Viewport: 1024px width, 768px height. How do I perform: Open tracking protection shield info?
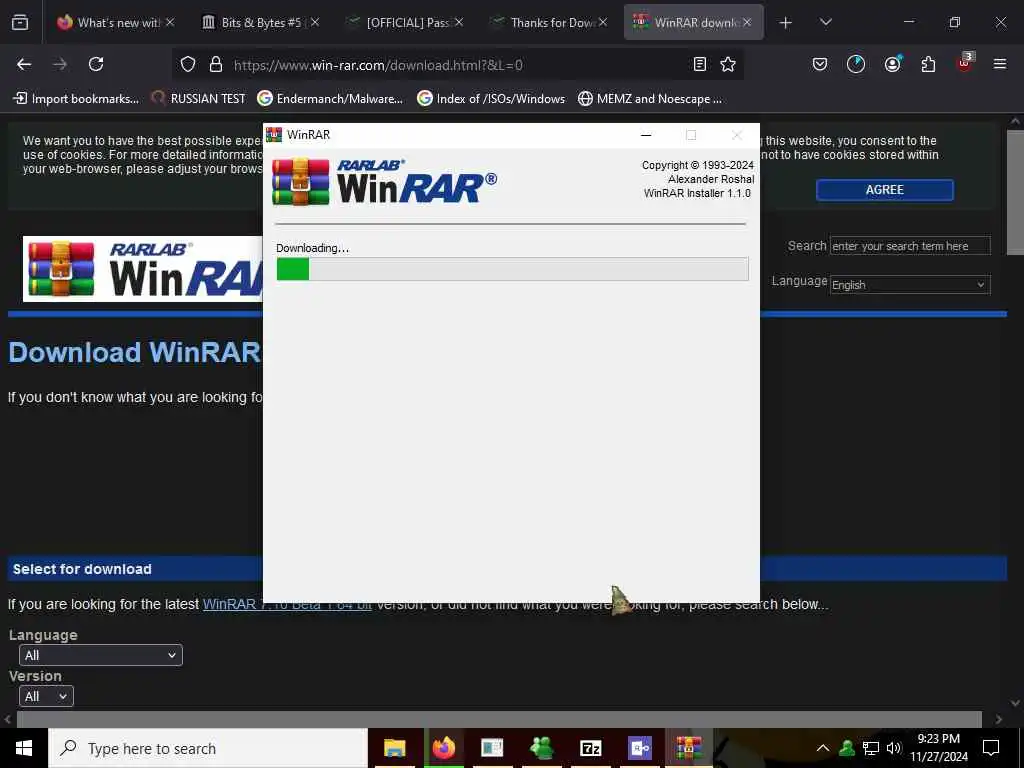(188, 64)
